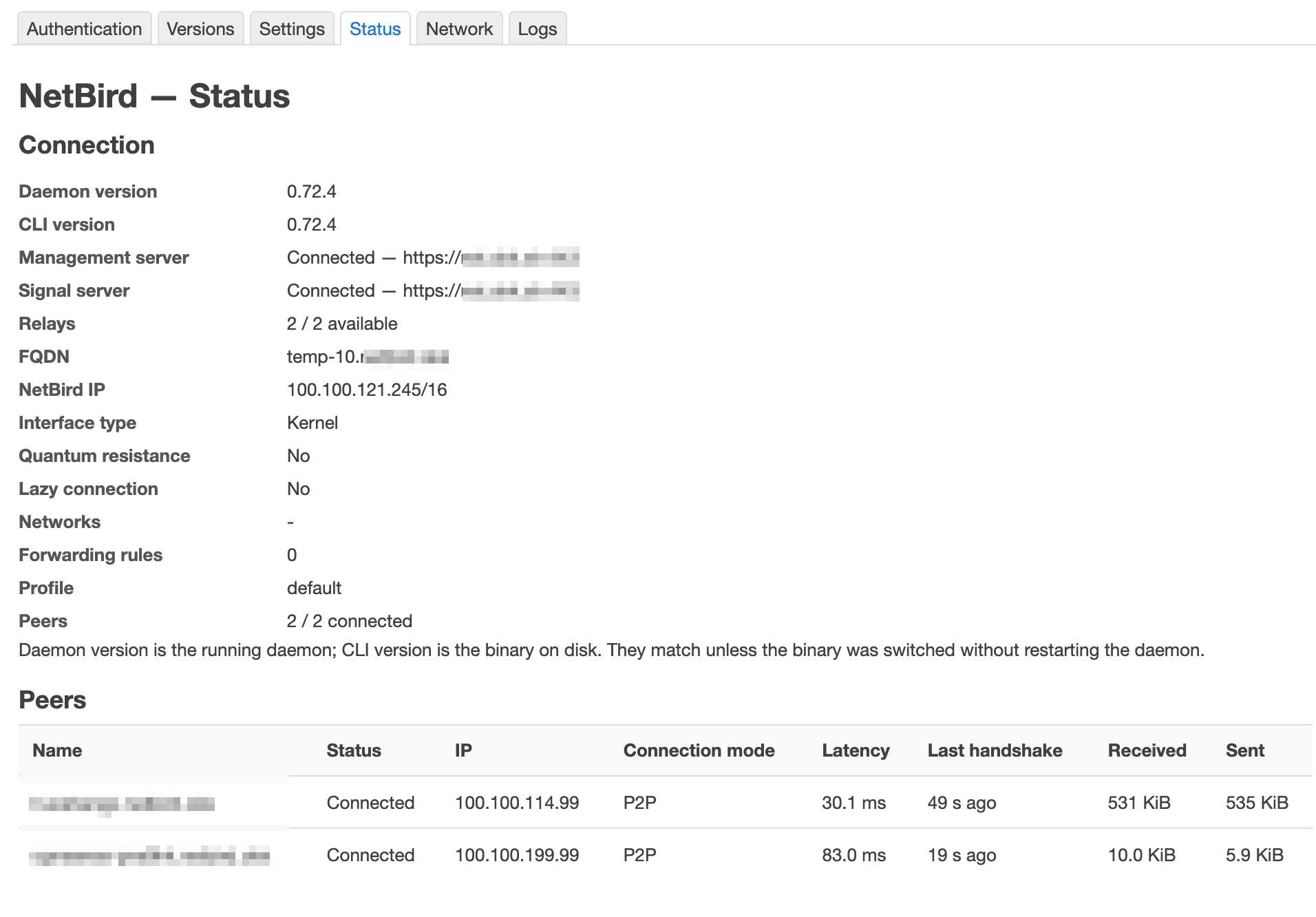Click the Peers section heading
This screenshot has height=917, width=1316.
click(x=52, y=700)
